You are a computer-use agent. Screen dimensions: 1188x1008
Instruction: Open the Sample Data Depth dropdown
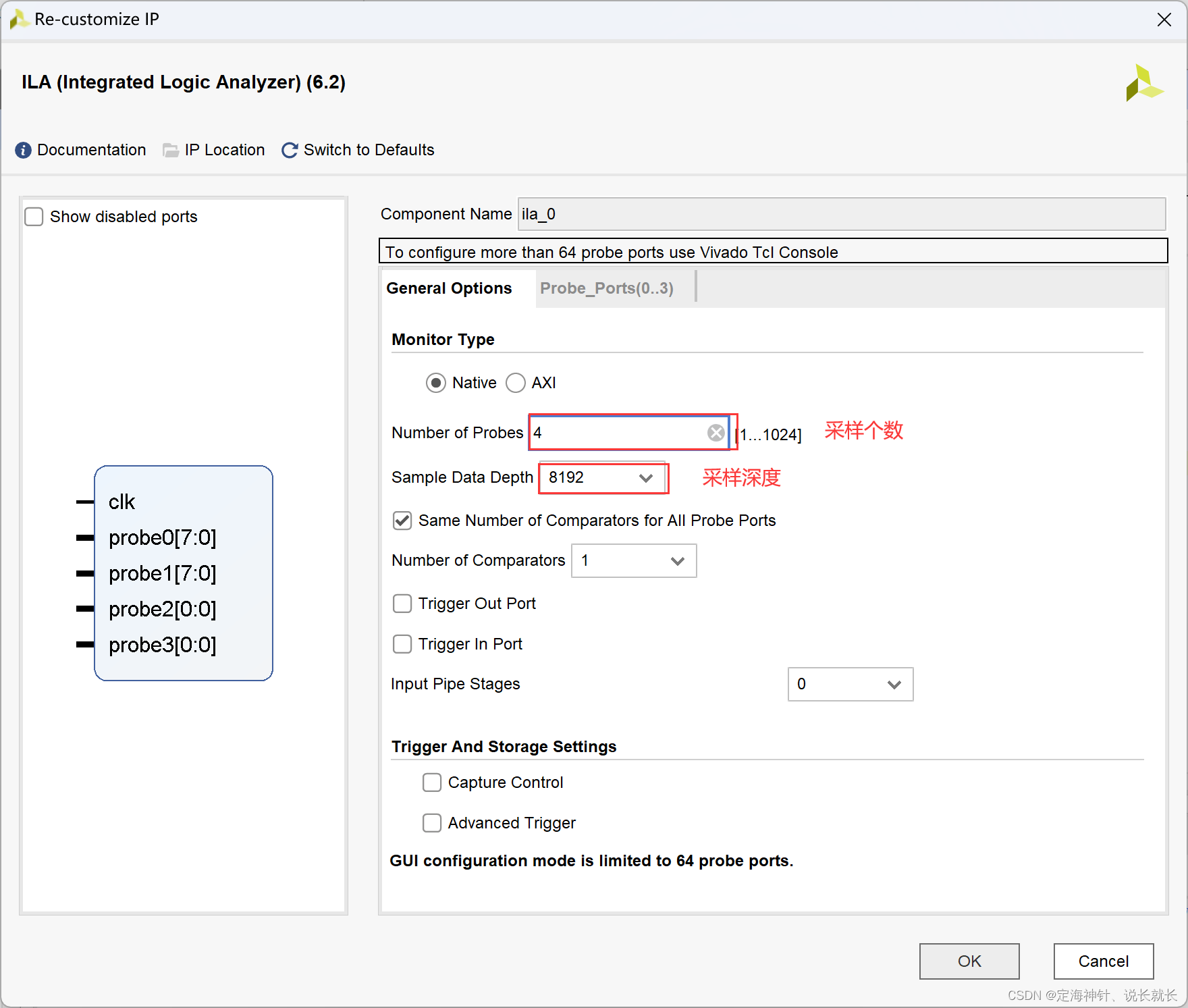(602, 478)
